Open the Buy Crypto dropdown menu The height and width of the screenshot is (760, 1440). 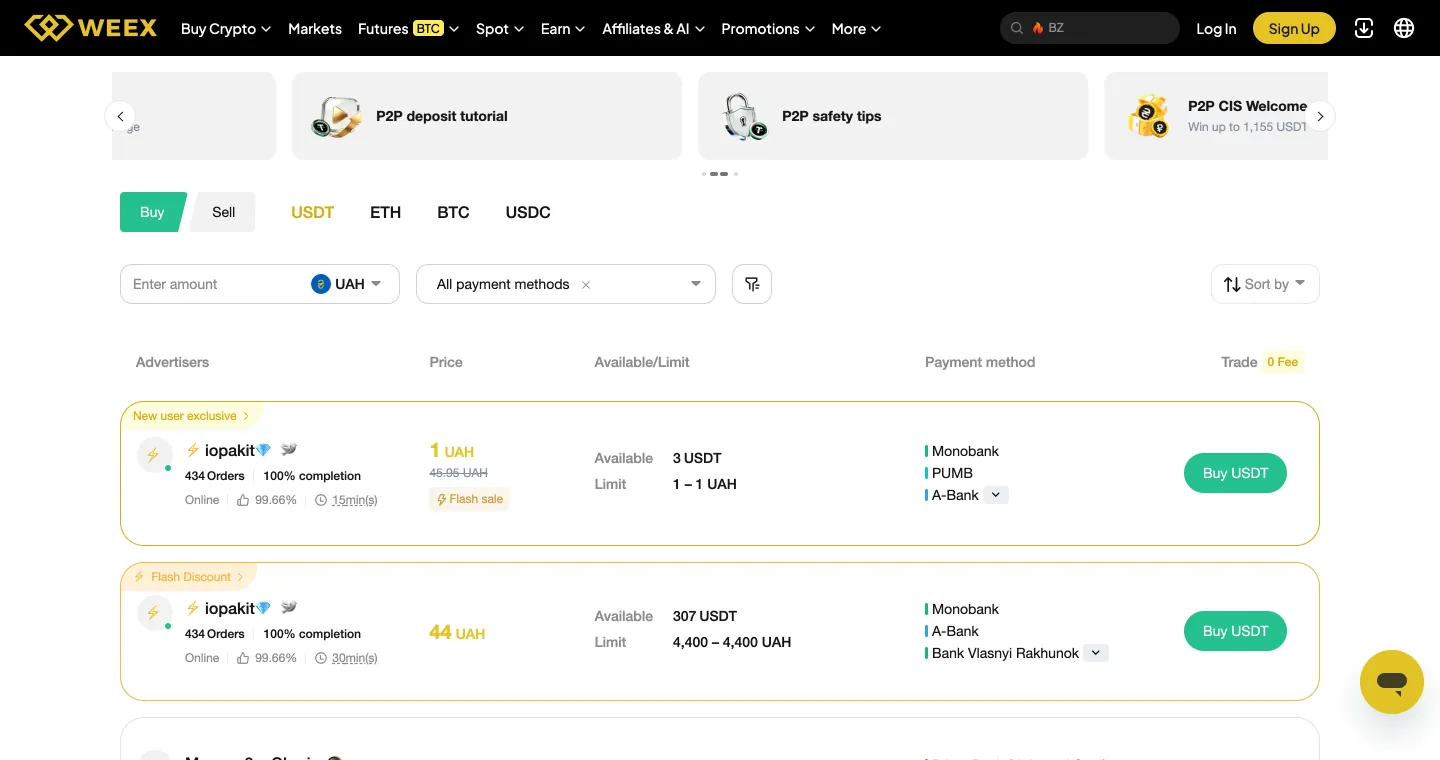tap(226, 29)
